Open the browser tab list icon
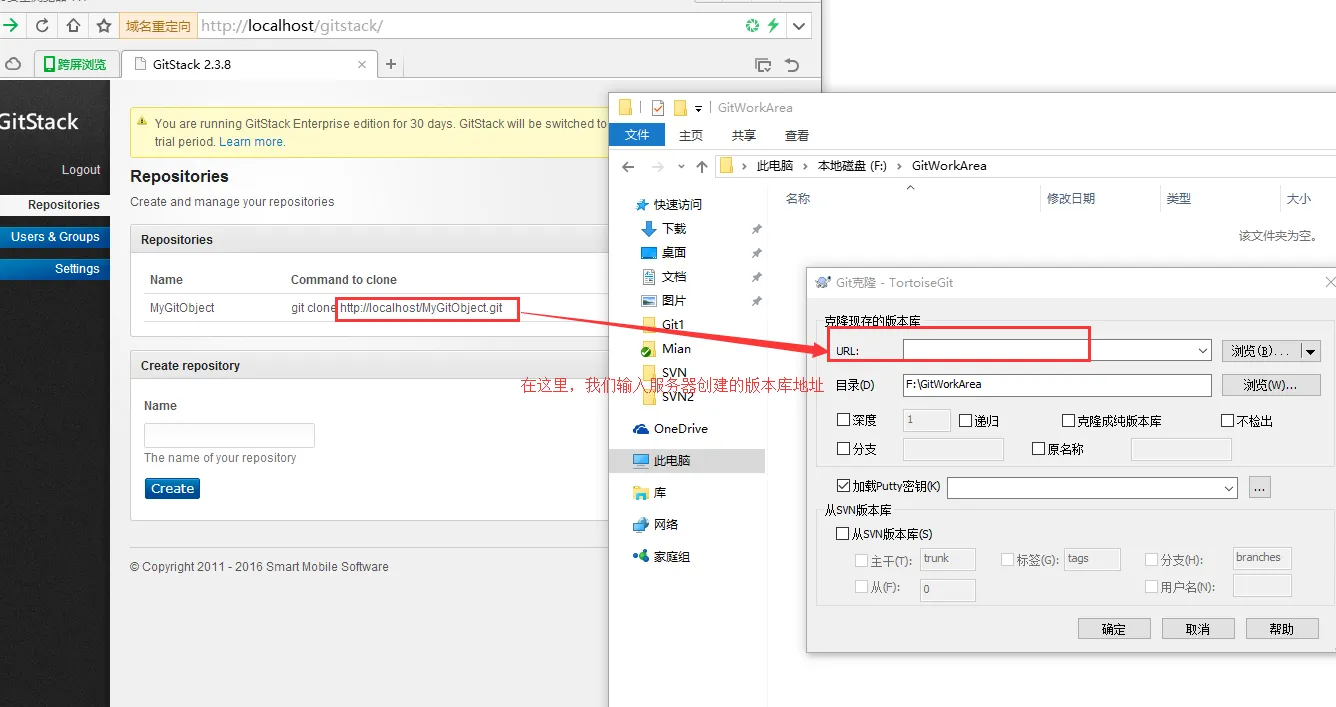 (x=763, y=65)
